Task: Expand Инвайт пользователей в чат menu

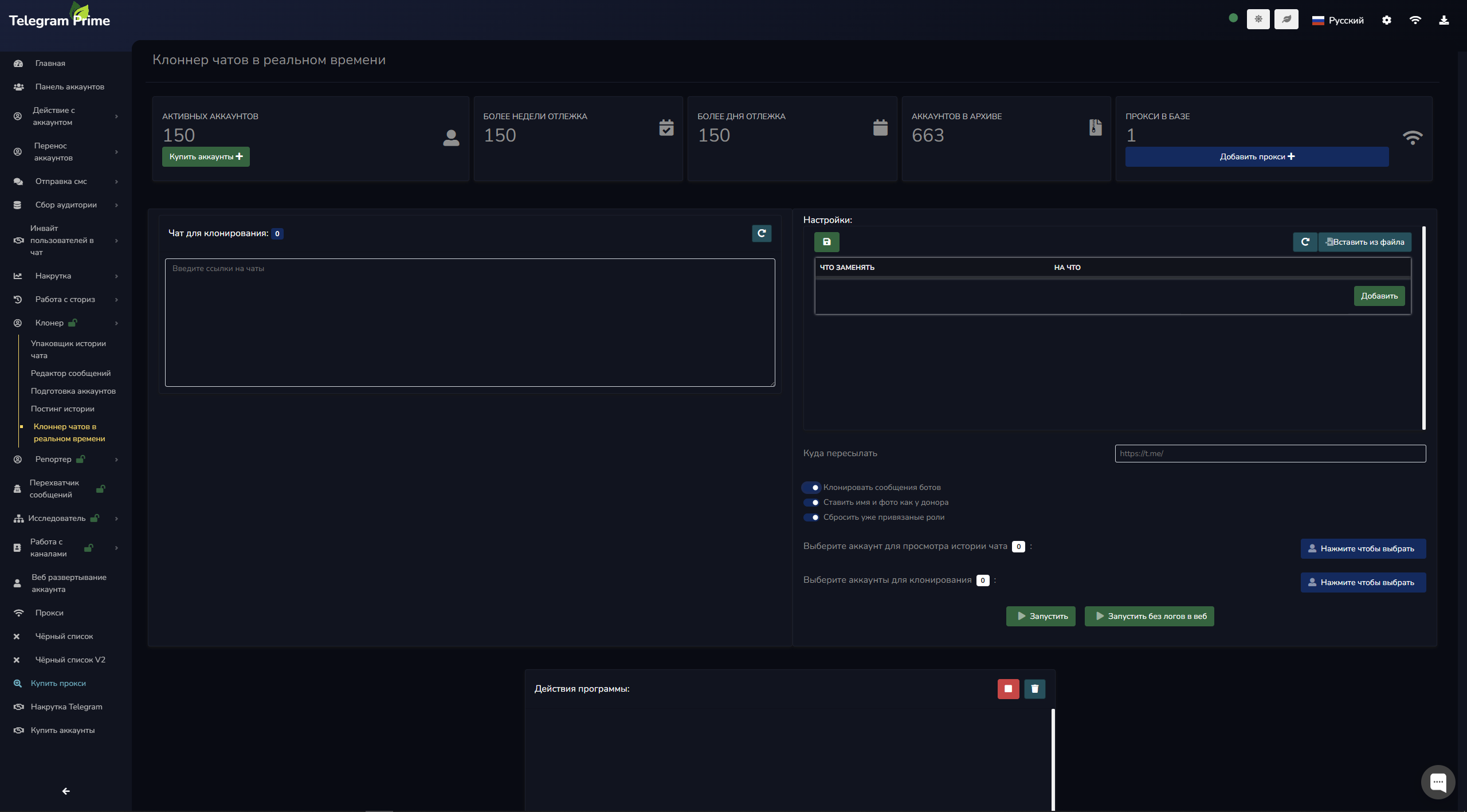Action: point(66,241)
